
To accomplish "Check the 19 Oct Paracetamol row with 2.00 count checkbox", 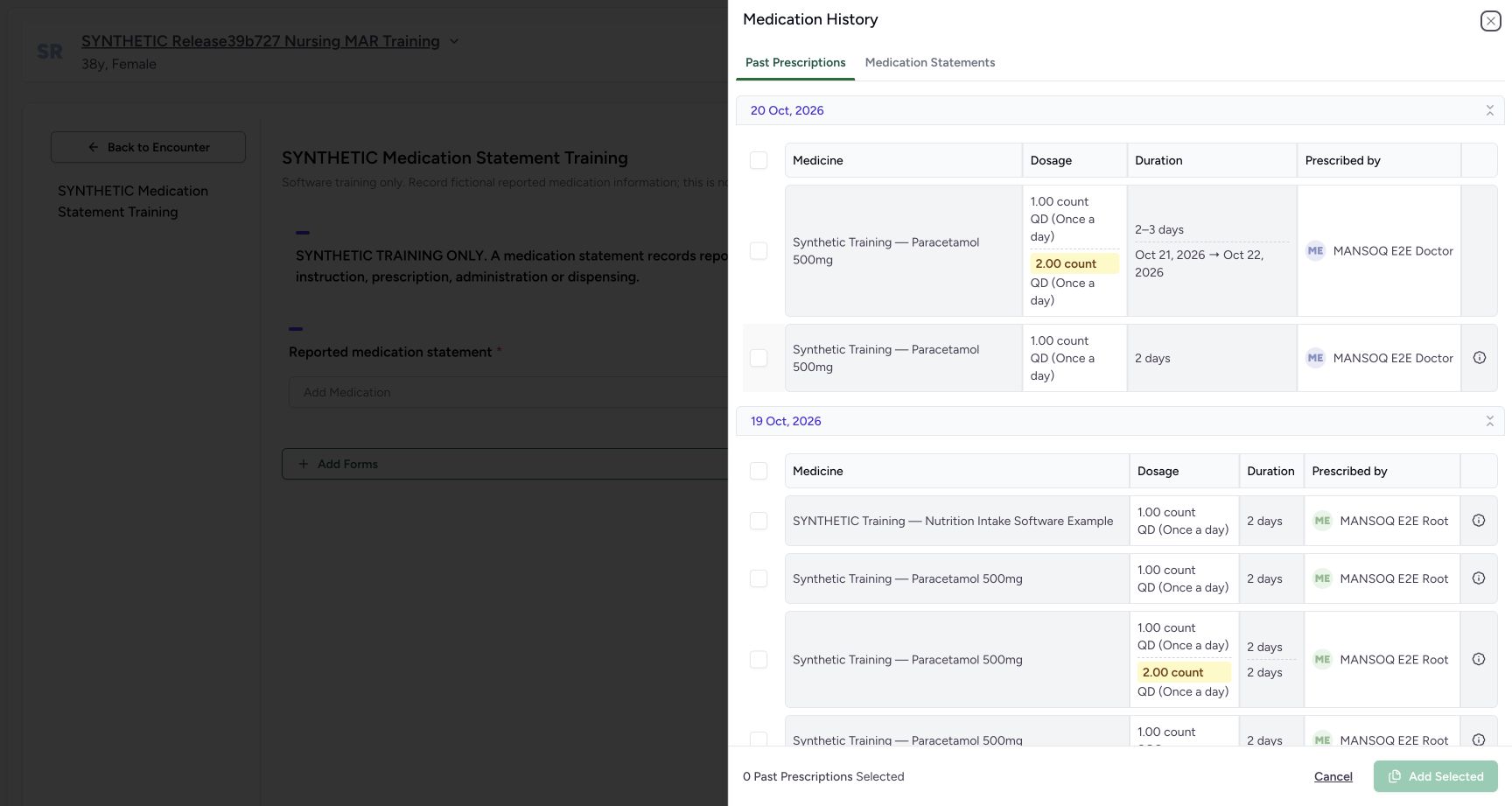I will (x=759, y=660).
